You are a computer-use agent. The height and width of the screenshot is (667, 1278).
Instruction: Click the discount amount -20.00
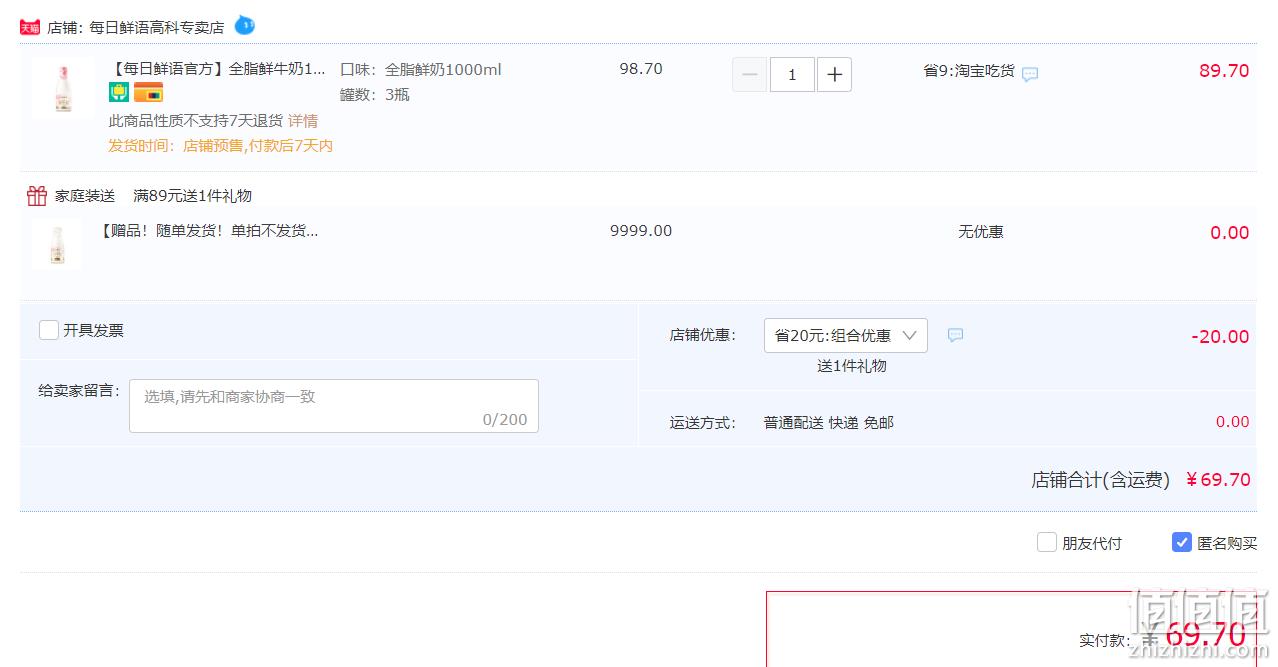pyautogui.click(x=1220, y=337)
